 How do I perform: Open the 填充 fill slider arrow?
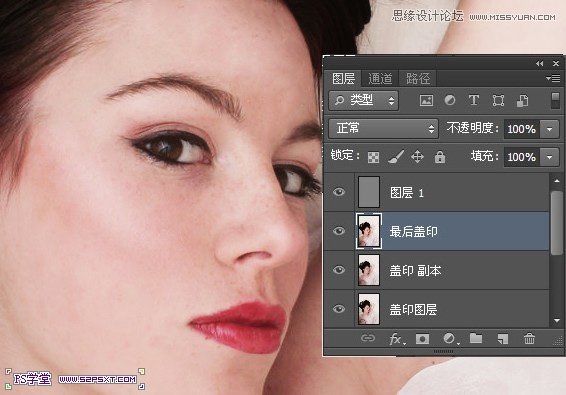coord(550,157)
